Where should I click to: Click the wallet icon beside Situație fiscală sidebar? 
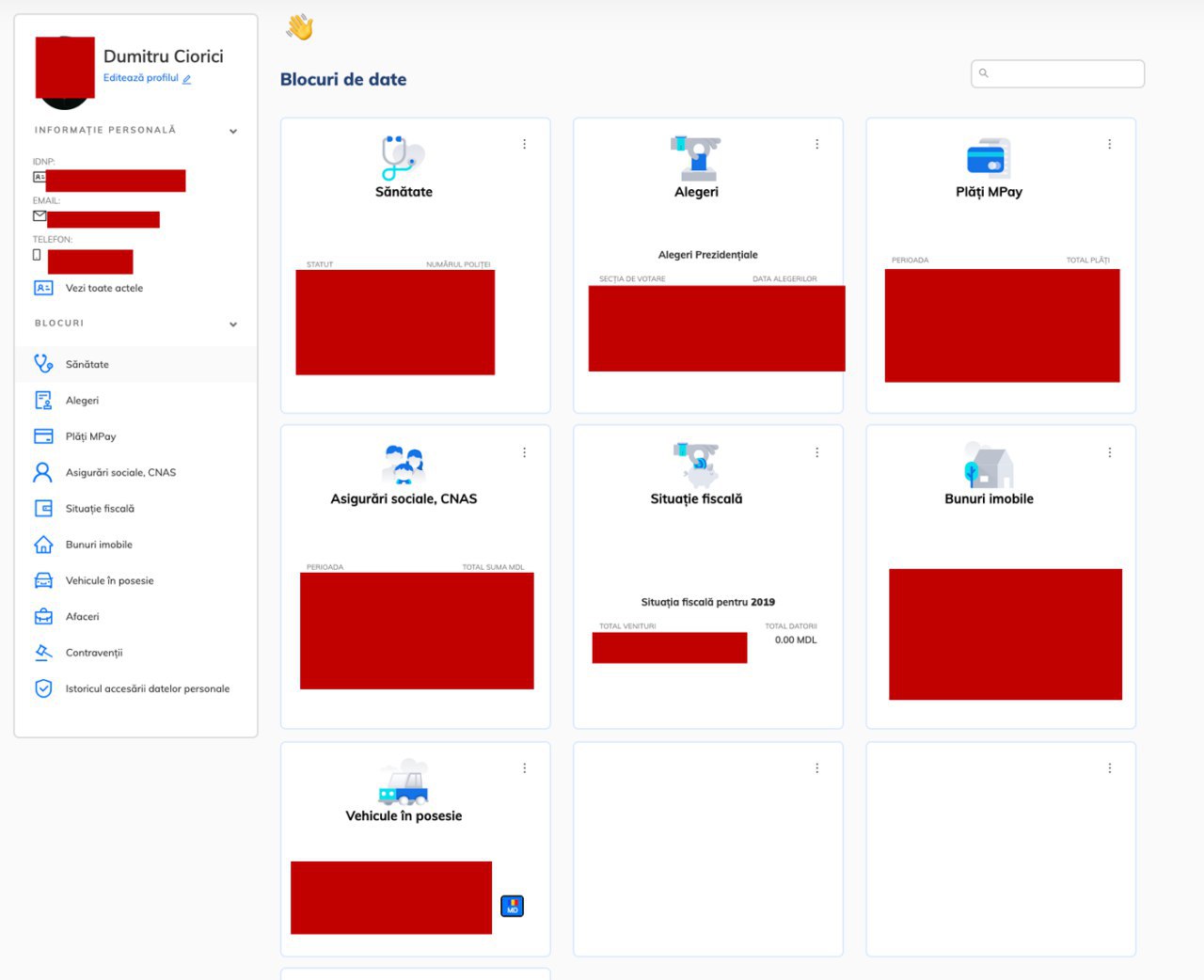pos(43,509)
